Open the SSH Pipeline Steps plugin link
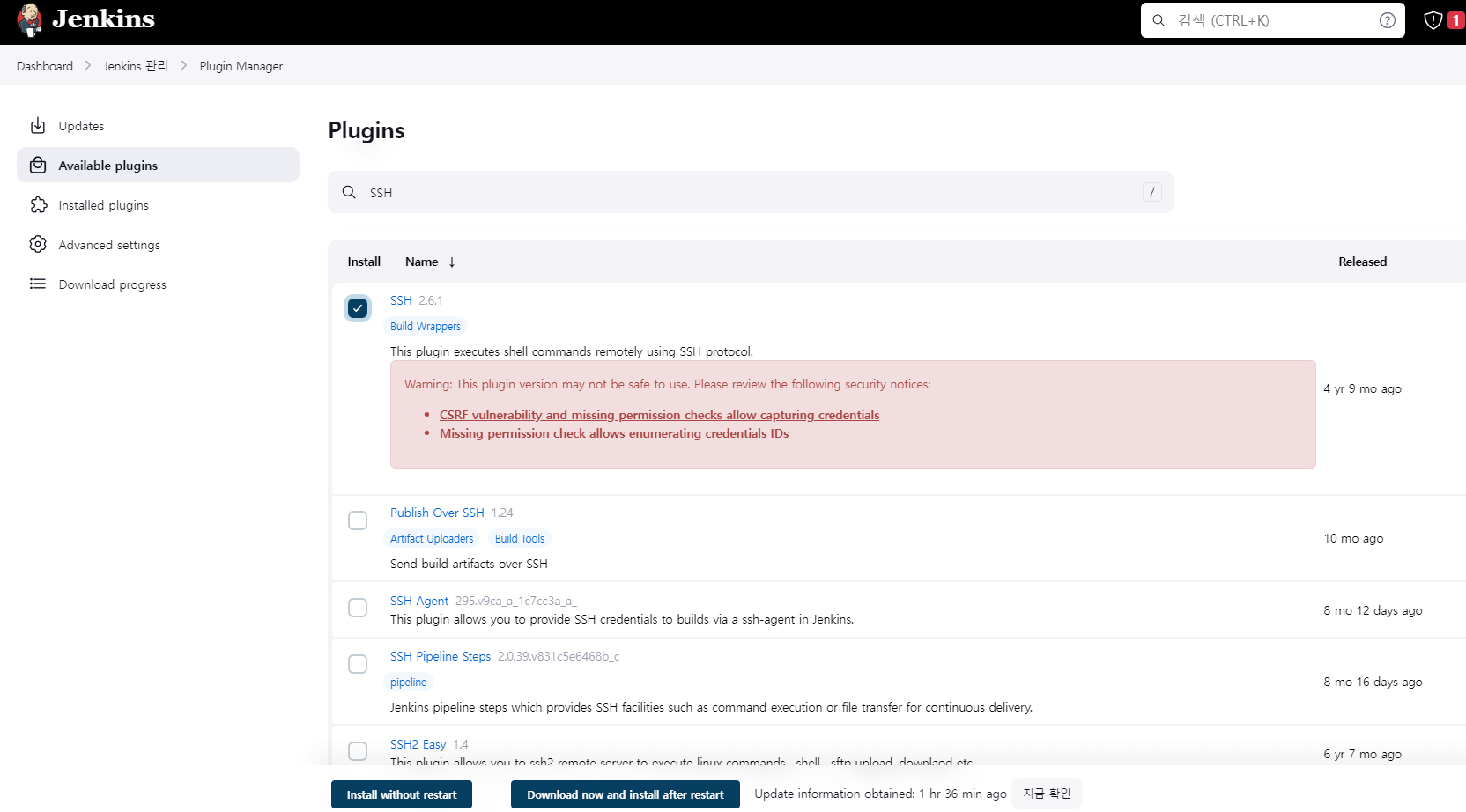This screenshot has height=812, width=1466. point(441,656)
